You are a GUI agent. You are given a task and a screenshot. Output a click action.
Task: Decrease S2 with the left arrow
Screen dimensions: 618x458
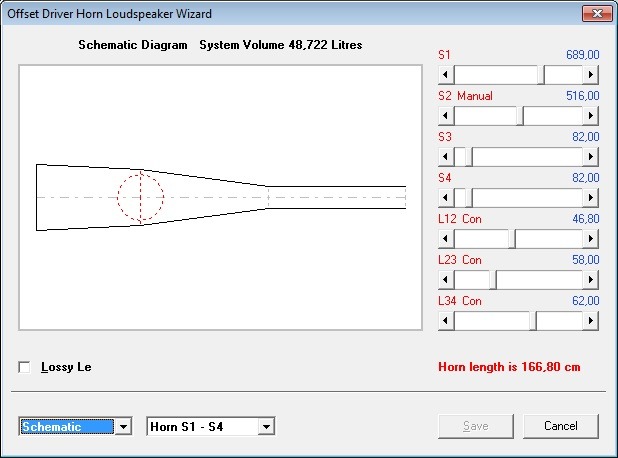446,115
